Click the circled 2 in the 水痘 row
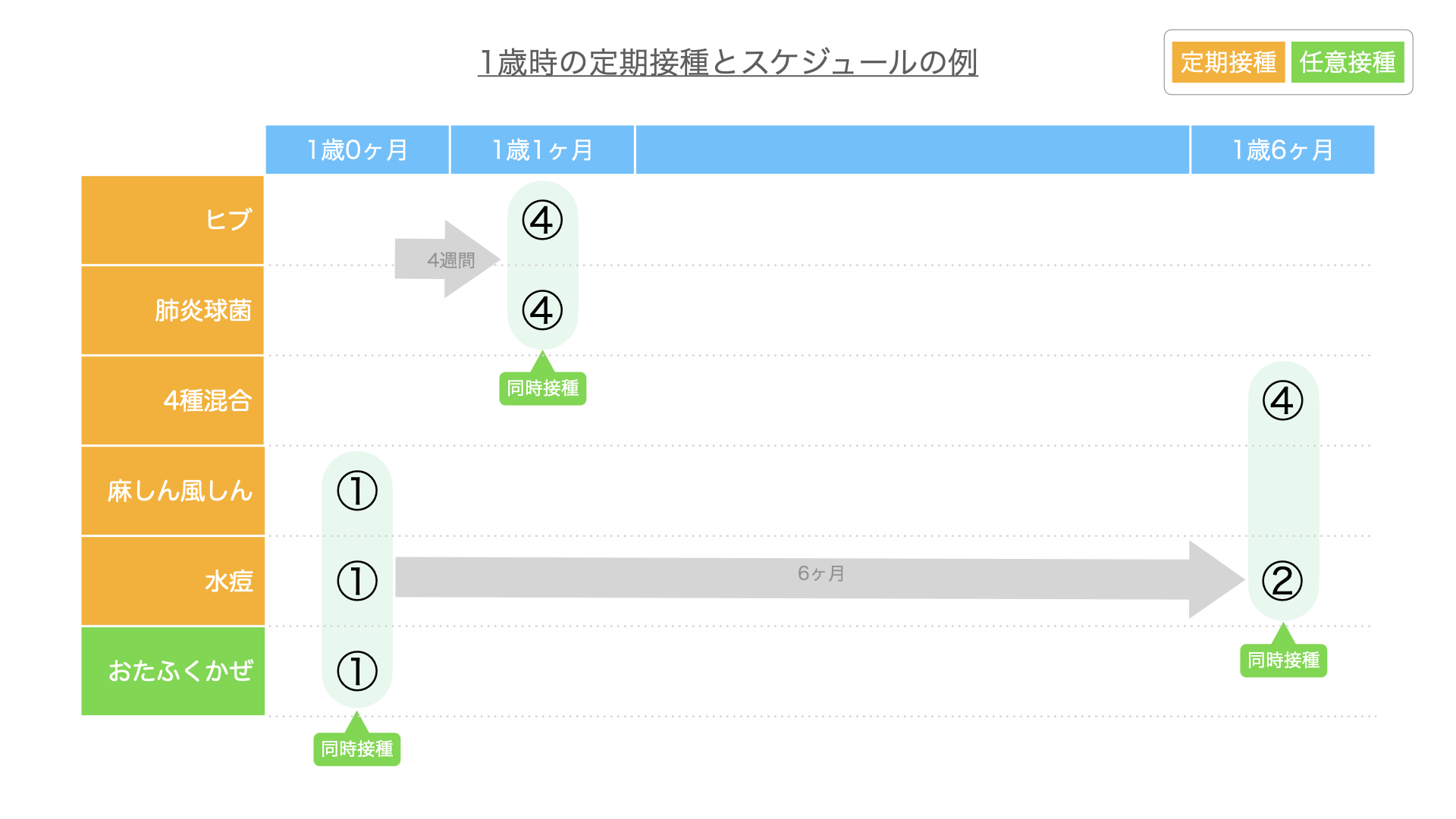The height and width of the screenshot is (819, 1456). click(x=1282, y=581)
